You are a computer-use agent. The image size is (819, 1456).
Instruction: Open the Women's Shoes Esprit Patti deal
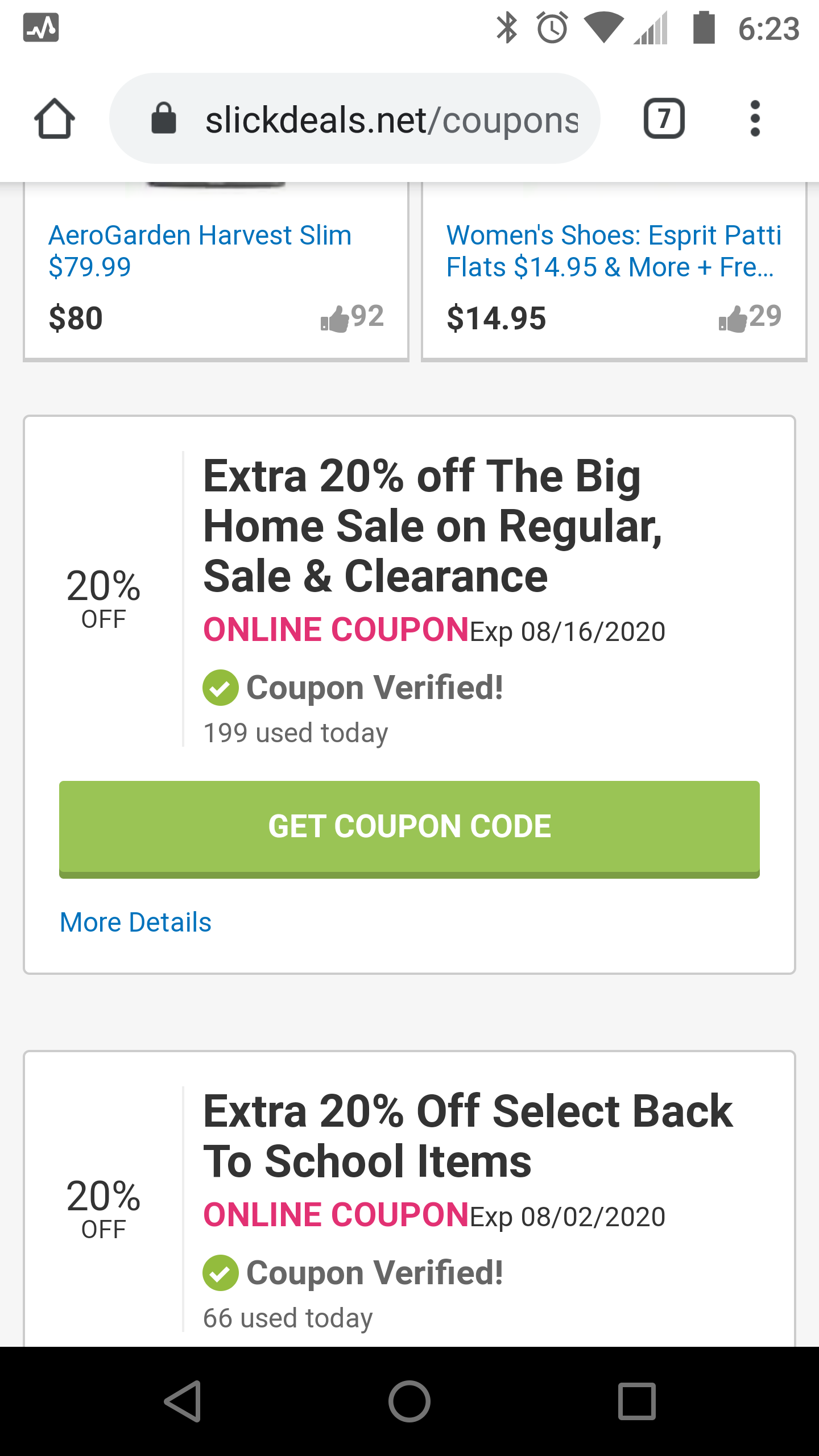[613, 250]
